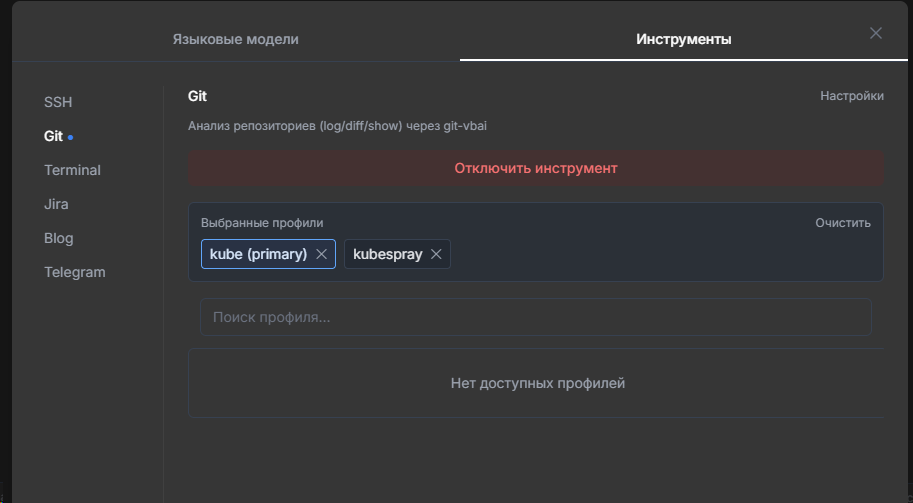This screenshot has width=913, height=503.
Task: Switch to the Языковые модели tab
Action: point(235,39)
